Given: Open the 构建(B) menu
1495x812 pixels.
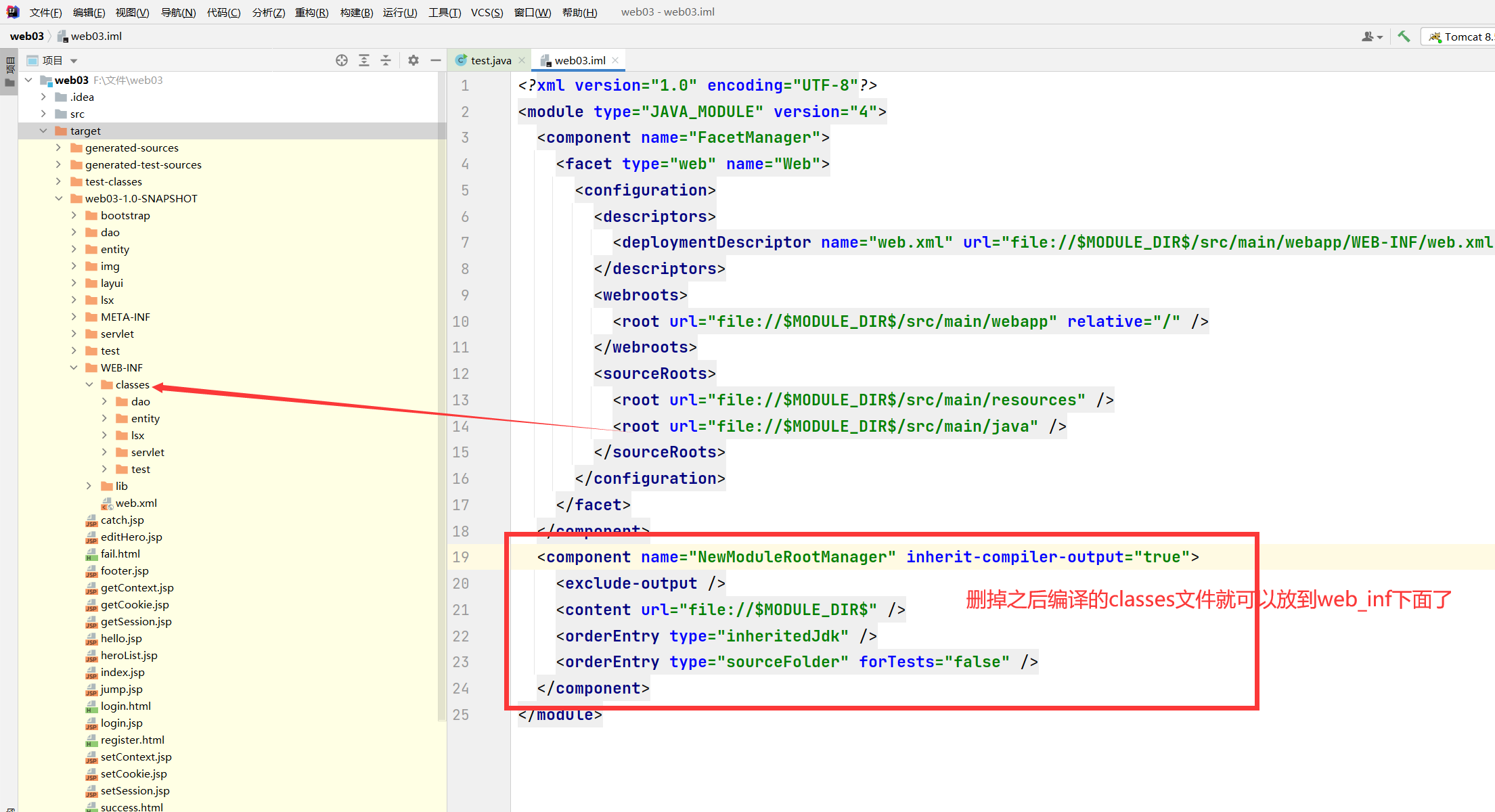Looking at the screenshot, I should point(356,12).
